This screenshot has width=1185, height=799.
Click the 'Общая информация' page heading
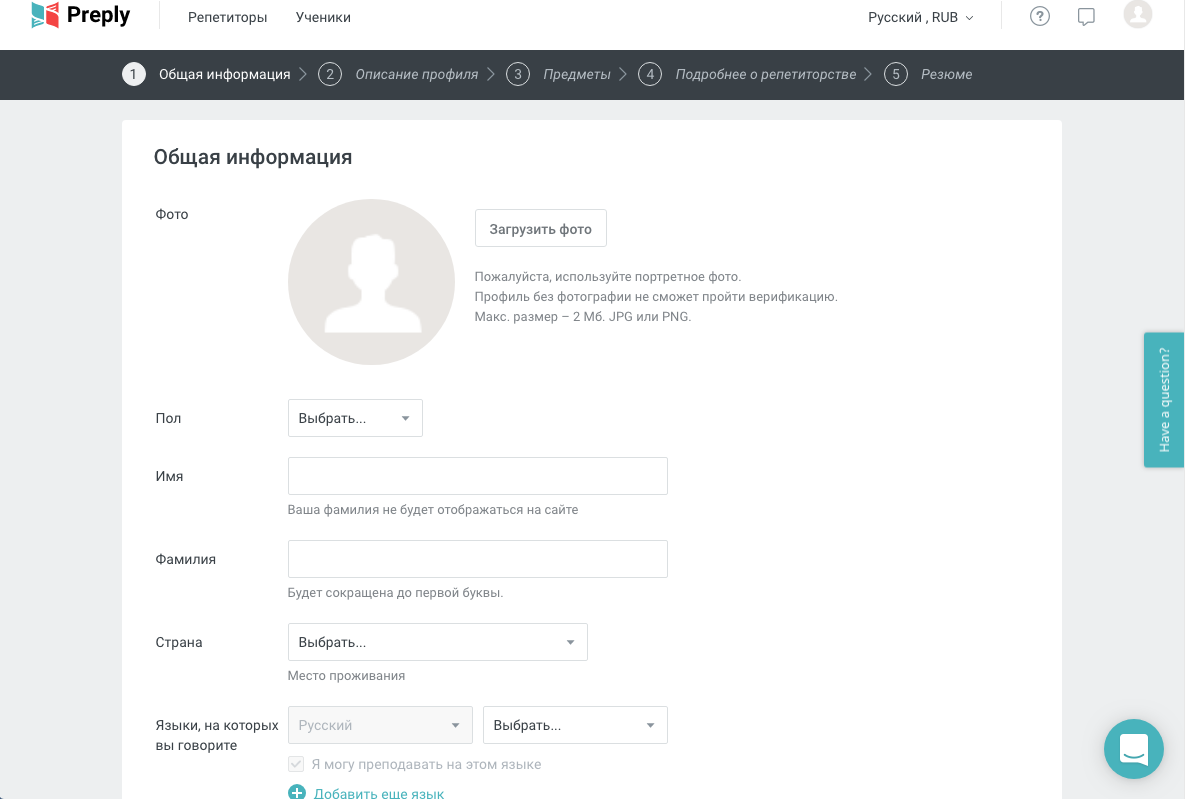pyautogui.click(x=253, y=157)
